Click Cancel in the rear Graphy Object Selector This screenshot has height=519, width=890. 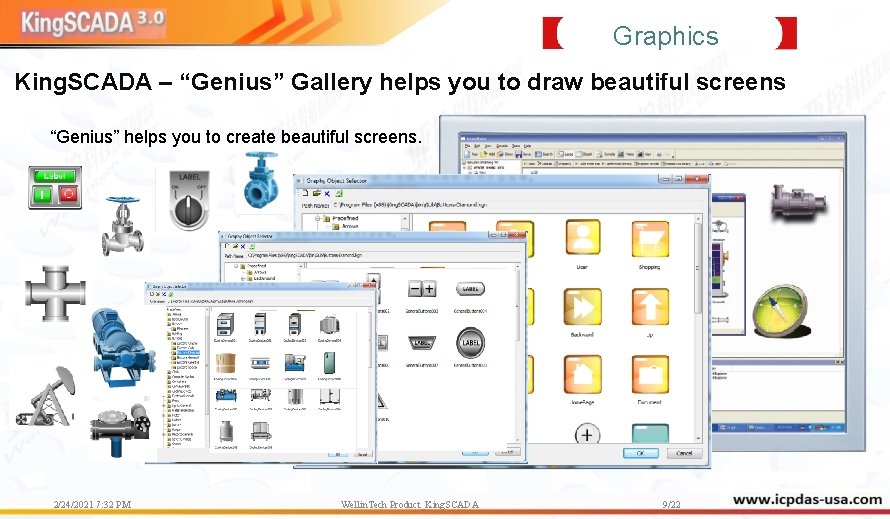pyautogui.click(x=685, y=453)
